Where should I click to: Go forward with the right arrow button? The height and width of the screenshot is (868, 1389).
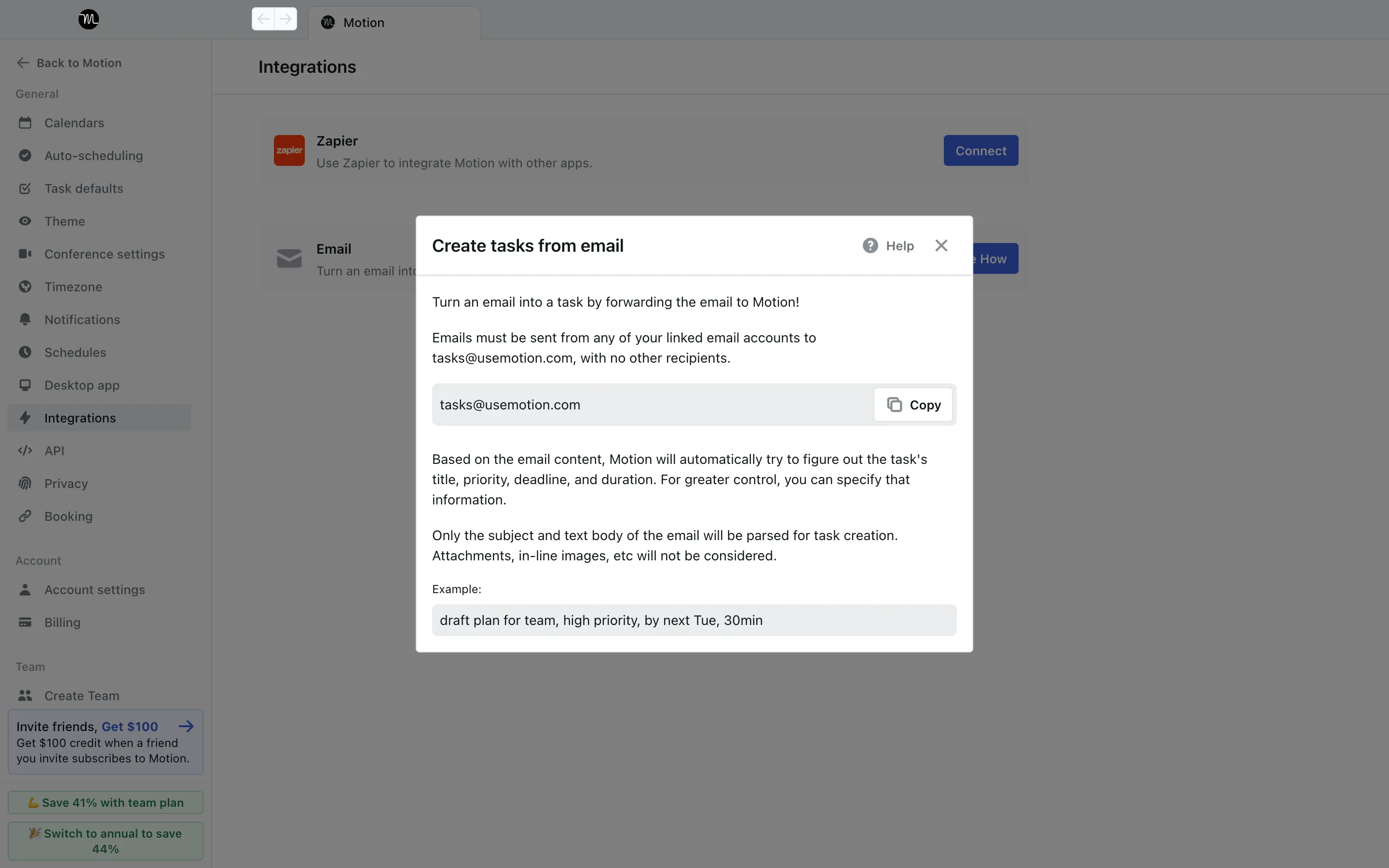point(285,19)
